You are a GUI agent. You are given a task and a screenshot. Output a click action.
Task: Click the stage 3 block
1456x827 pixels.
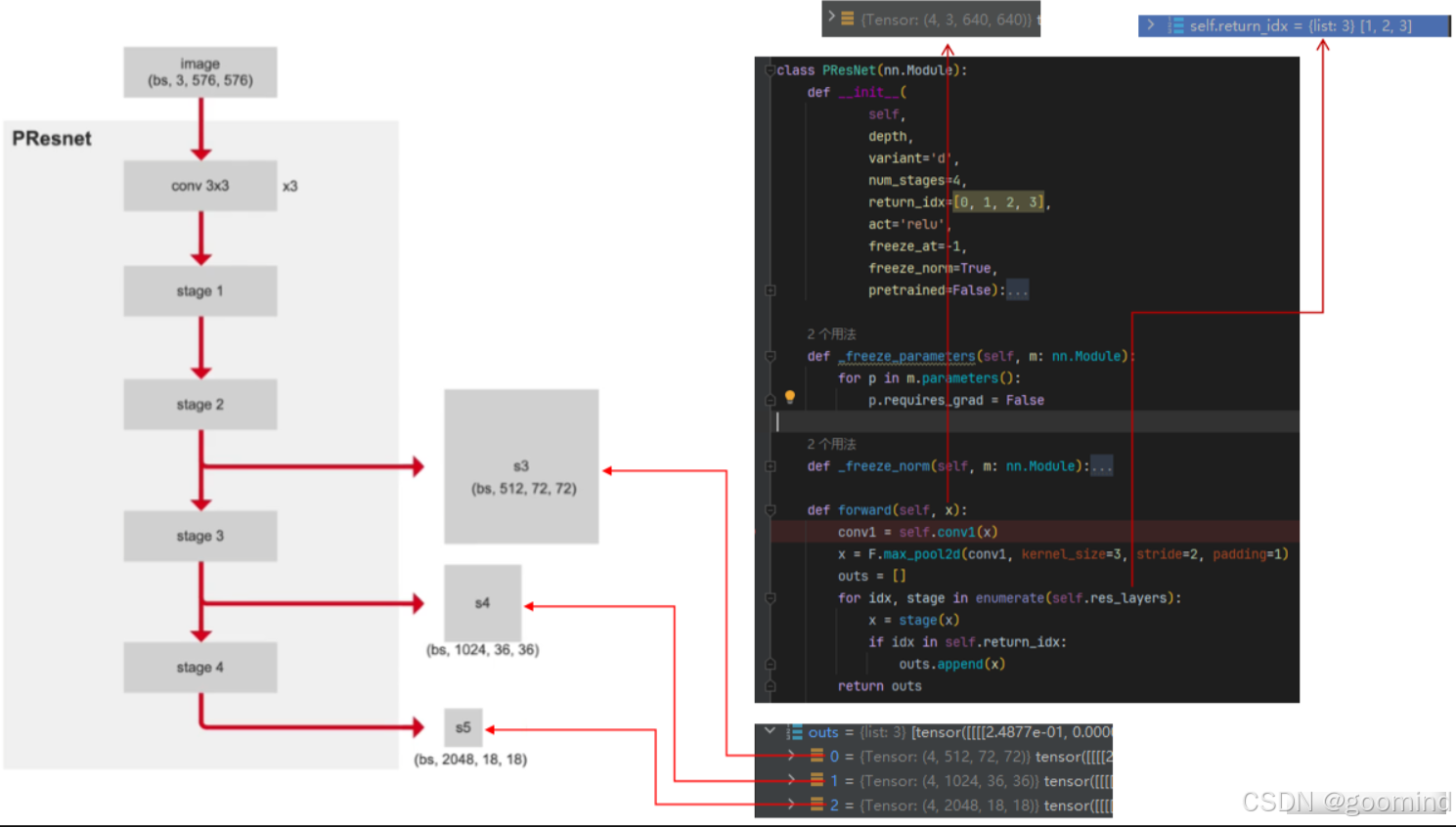(x=200, y=536)
